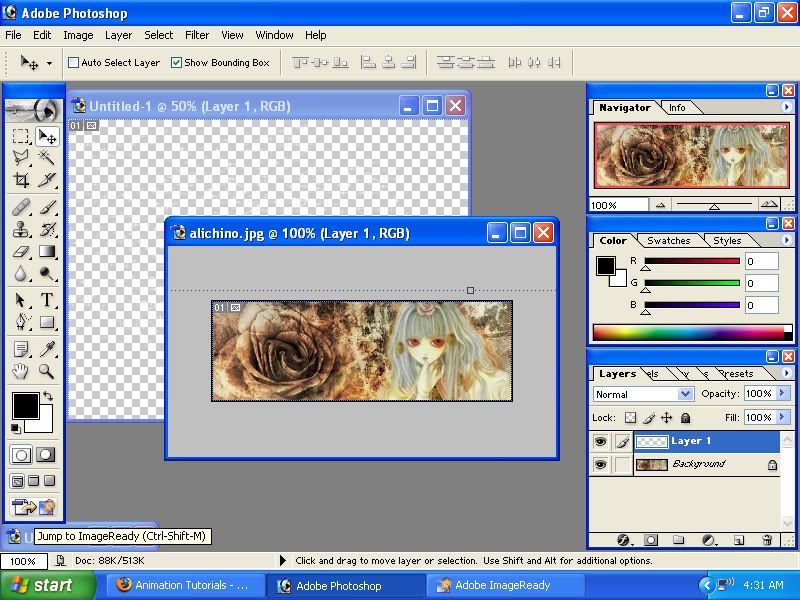Pick the Eyedropper tool
This screenshot has height=600, width=800.
47,349
